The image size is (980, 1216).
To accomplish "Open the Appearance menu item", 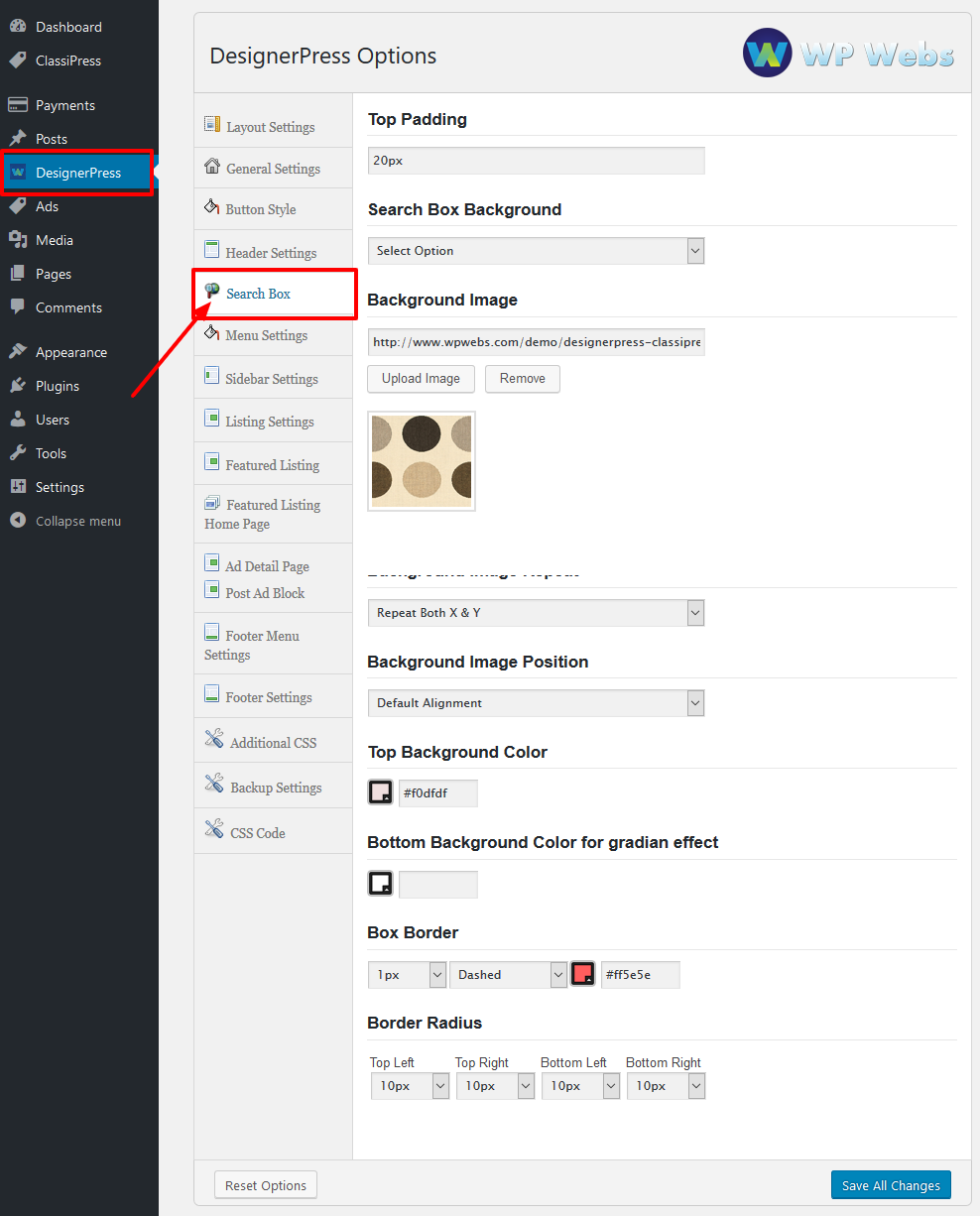I will 79,352.
